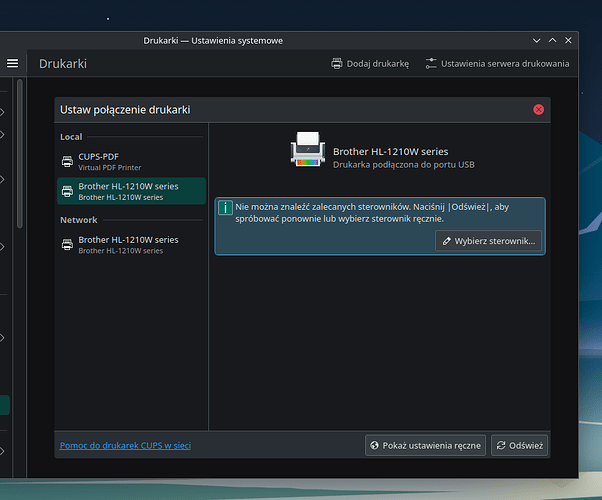
Task: Select network Brother HL-1210W series printer
Action: (131, 245)
